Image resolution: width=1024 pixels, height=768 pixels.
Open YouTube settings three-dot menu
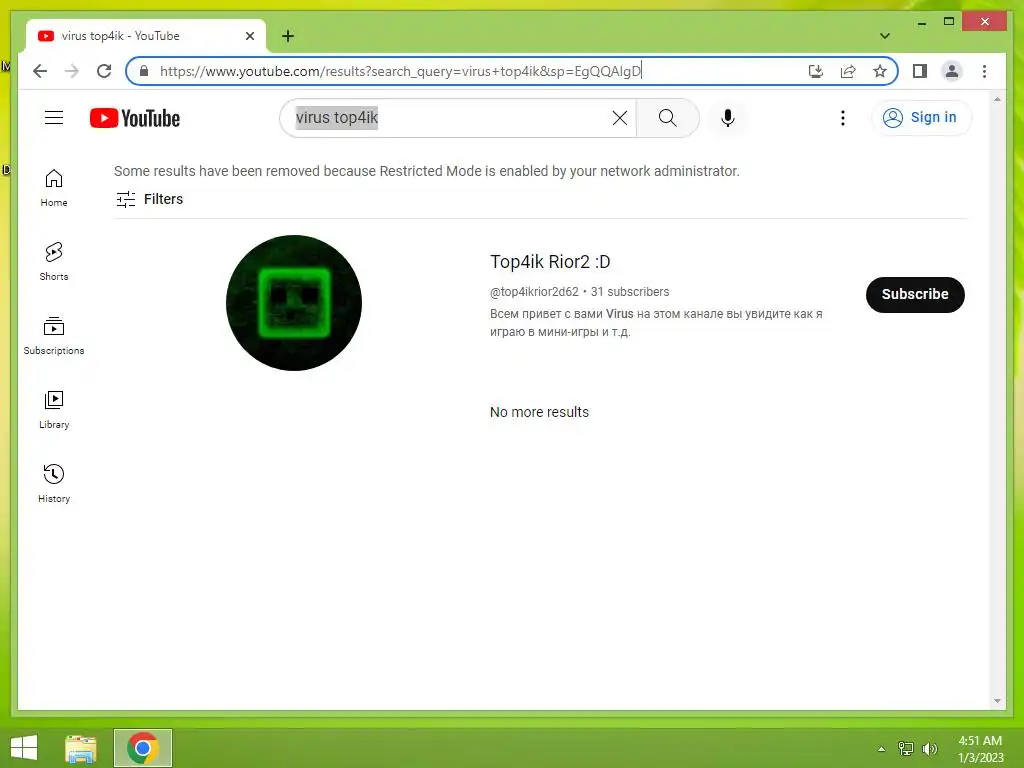point(842,118)
